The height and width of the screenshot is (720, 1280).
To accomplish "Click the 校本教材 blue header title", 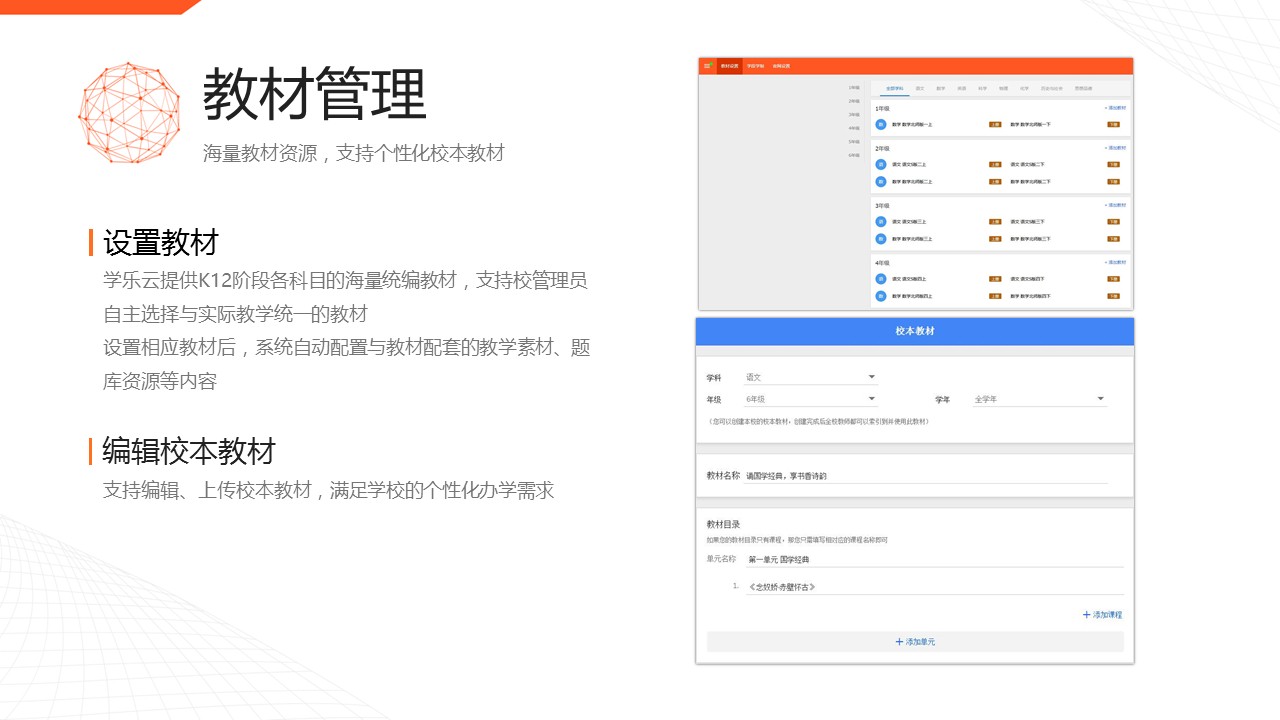I will coord(915,331).
